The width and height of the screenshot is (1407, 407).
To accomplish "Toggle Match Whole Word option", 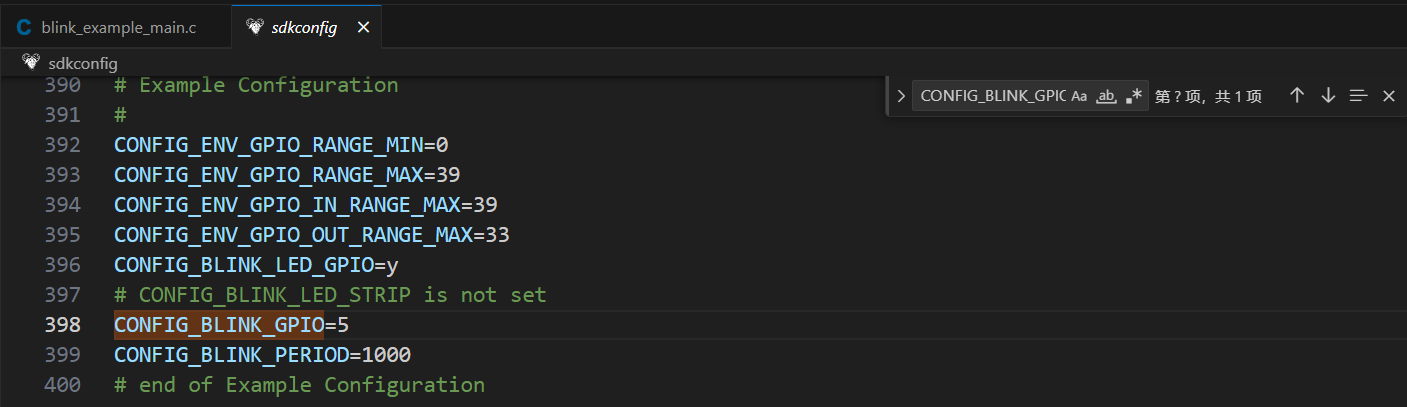I will click(1107, 96).
